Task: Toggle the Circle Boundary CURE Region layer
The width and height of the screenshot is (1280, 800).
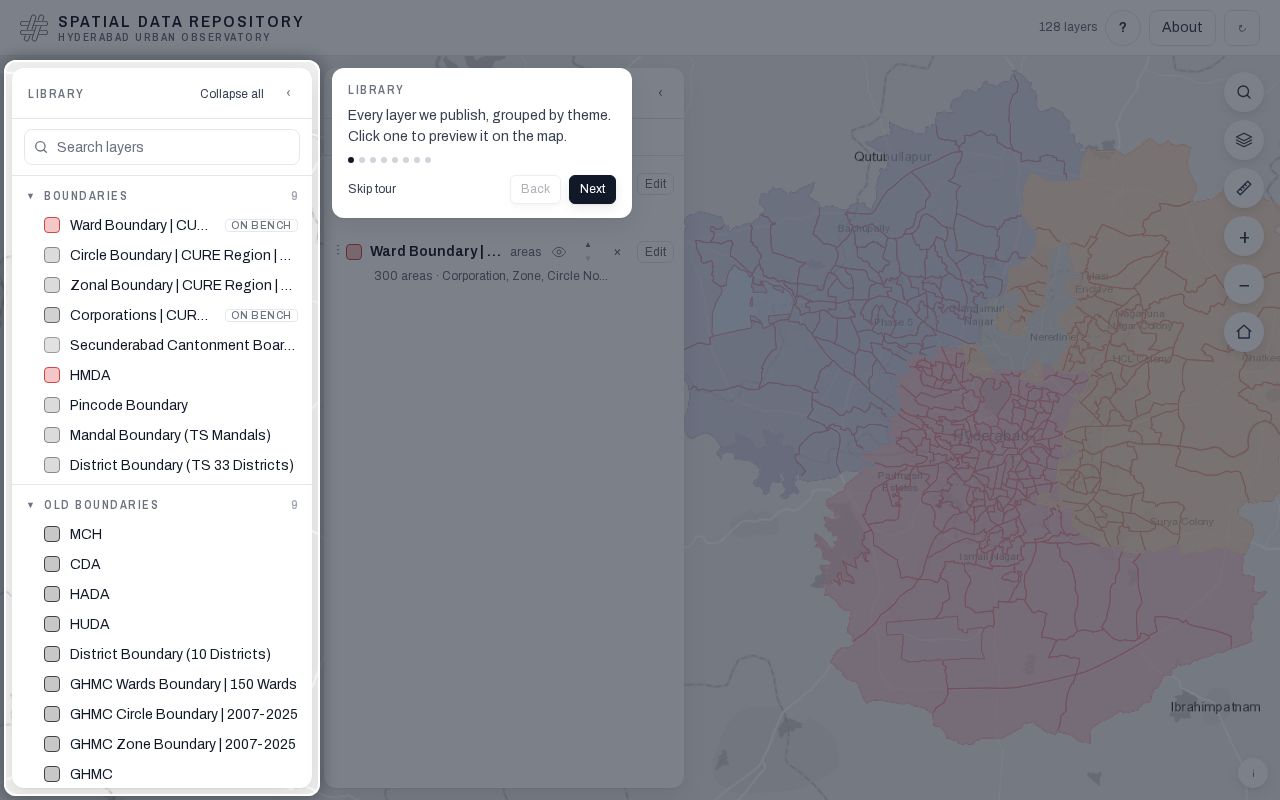Action: (x=52, y=255)
